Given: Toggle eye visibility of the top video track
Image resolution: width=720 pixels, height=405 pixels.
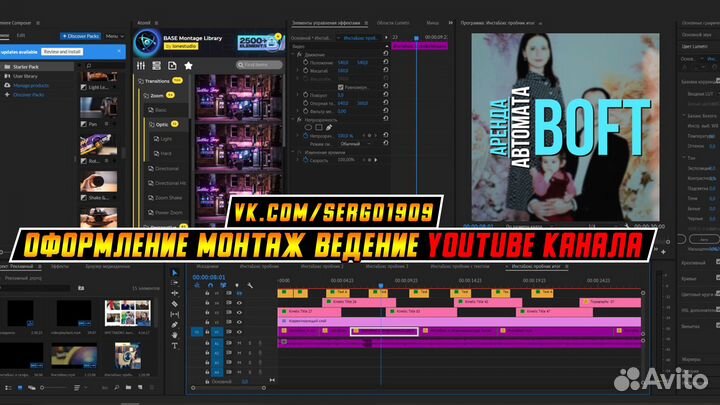Looking at the screenshot, I should pyautogui.click(x=238, y=291).
